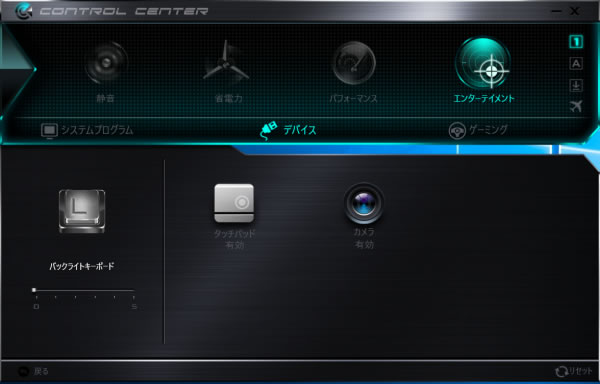Switch to the ゲーミング tab
Screen dimensions: 600x384
click(478, 130)
